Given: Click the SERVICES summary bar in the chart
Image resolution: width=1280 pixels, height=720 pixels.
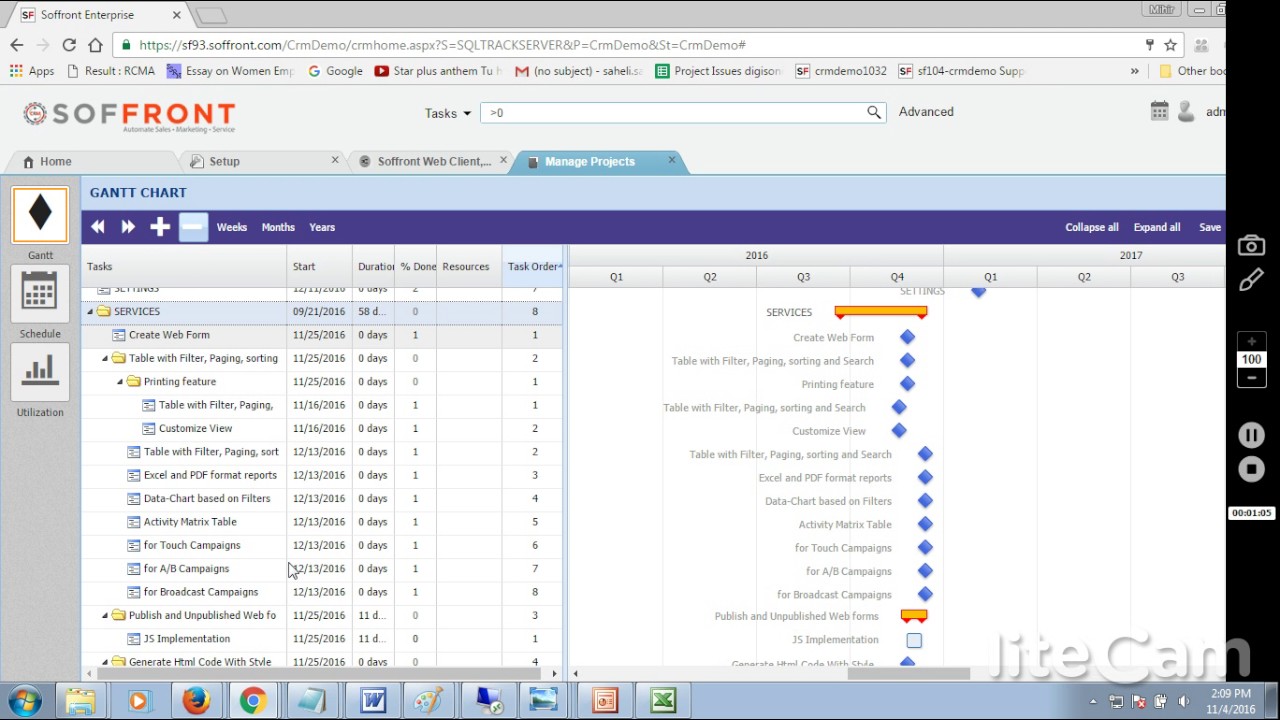Looking at the screenshot, I should point(881,312).
